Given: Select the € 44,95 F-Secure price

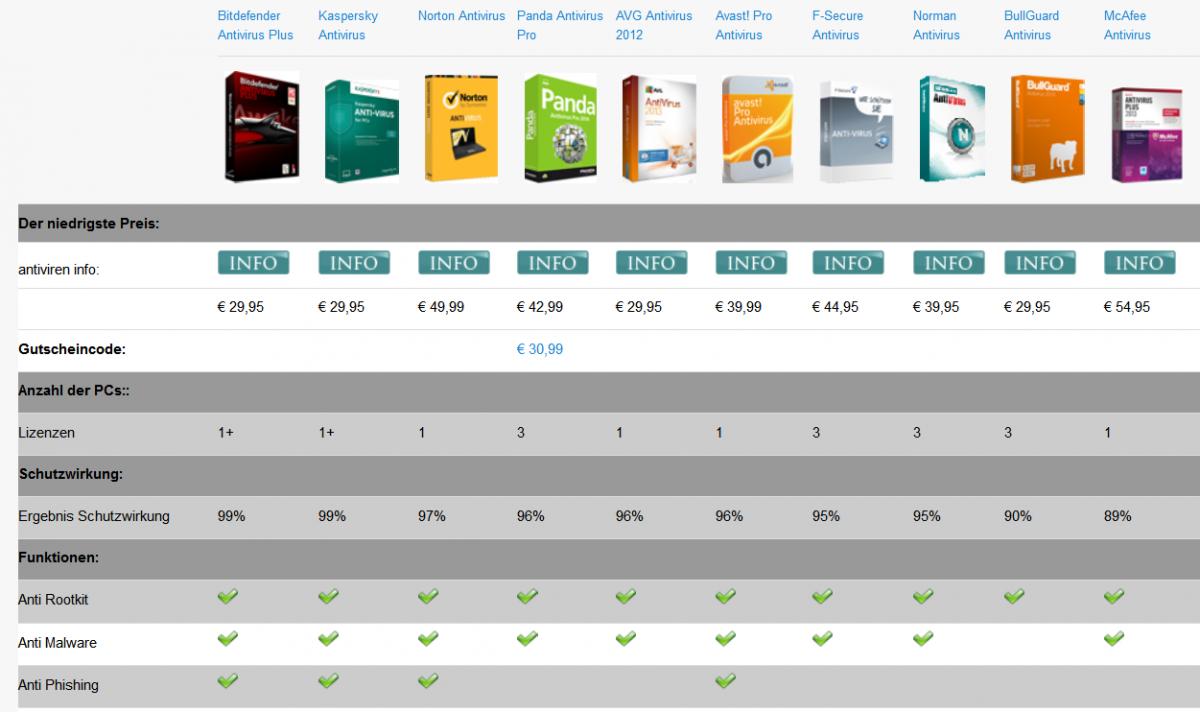Looking at the screenshot, I should [835, 307].
